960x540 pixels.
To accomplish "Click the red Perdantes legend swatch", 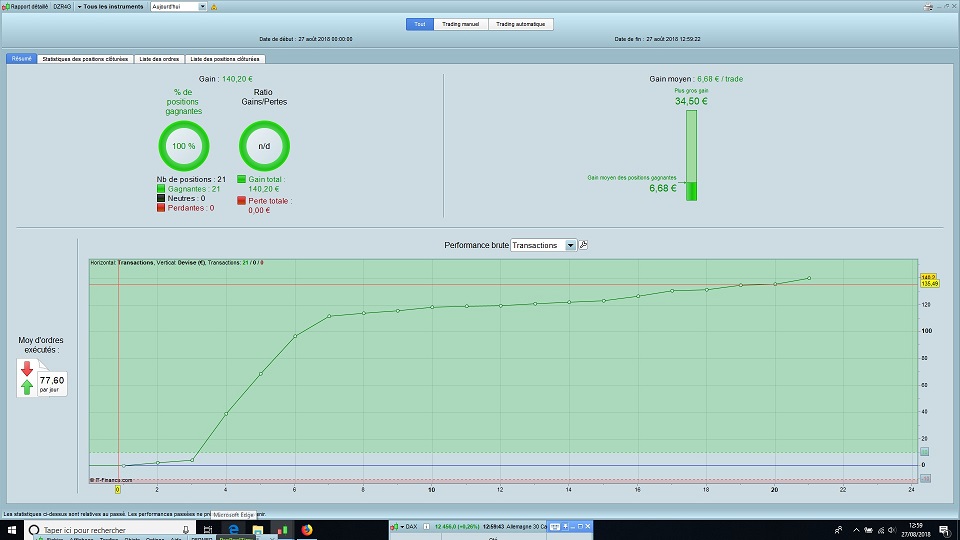I will click(161, 208).
